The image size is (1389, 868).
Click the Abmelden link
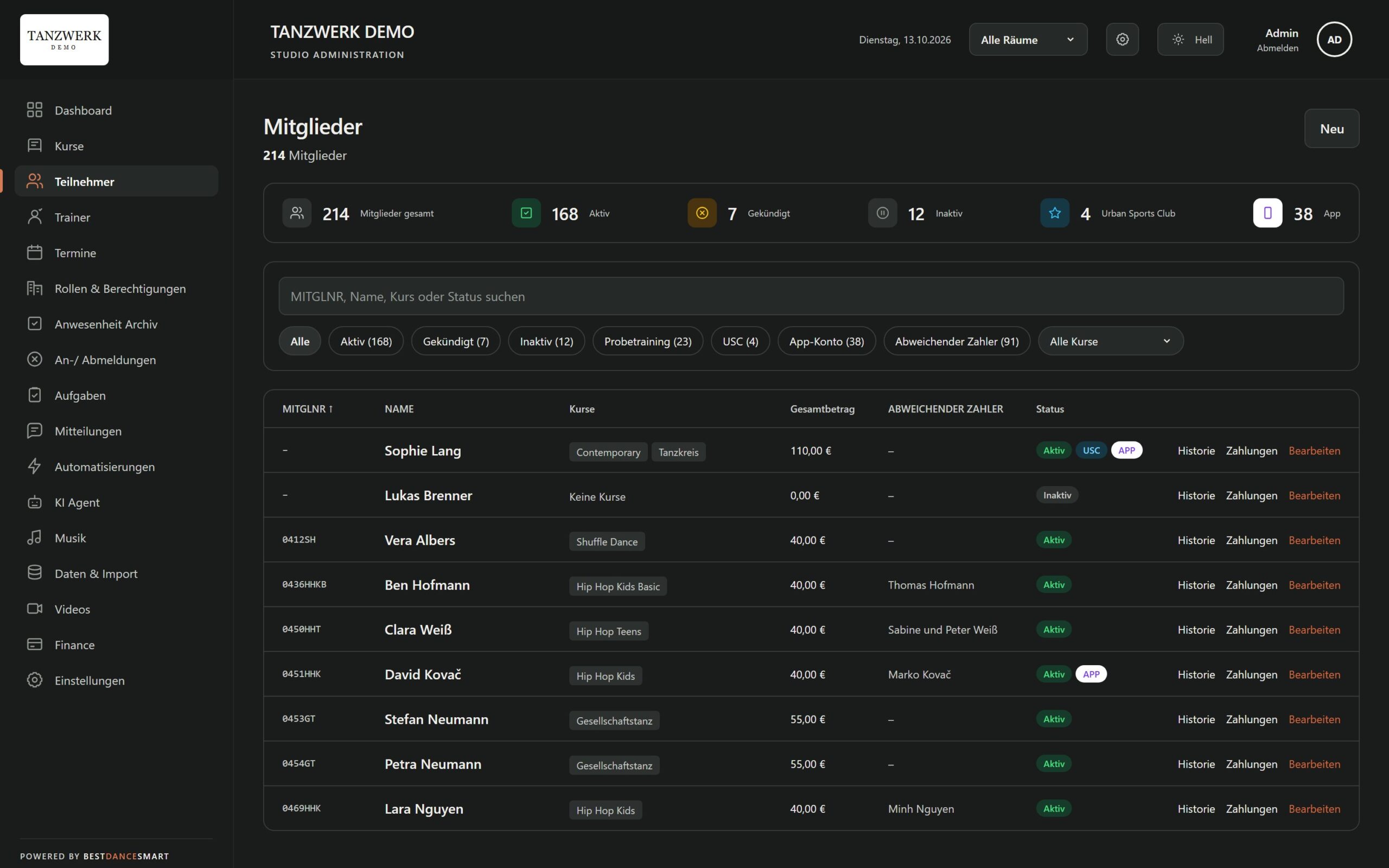pos(1278,48)
